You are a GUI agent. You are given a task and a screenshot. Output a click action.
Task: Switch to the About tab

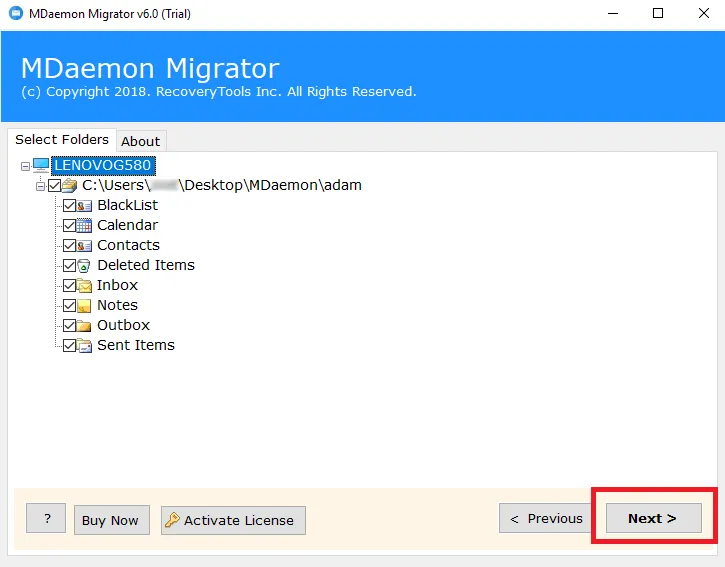pyautogui.click(x=141, y=141)
